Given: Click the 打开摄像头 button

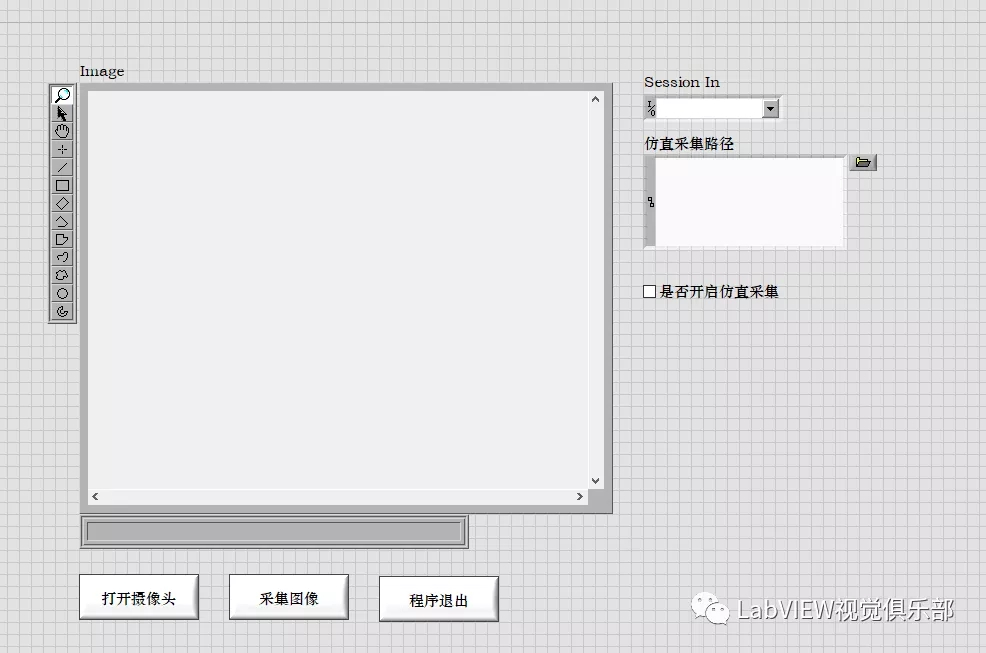Looking at the screenshot, I should [x=139, y=597].
